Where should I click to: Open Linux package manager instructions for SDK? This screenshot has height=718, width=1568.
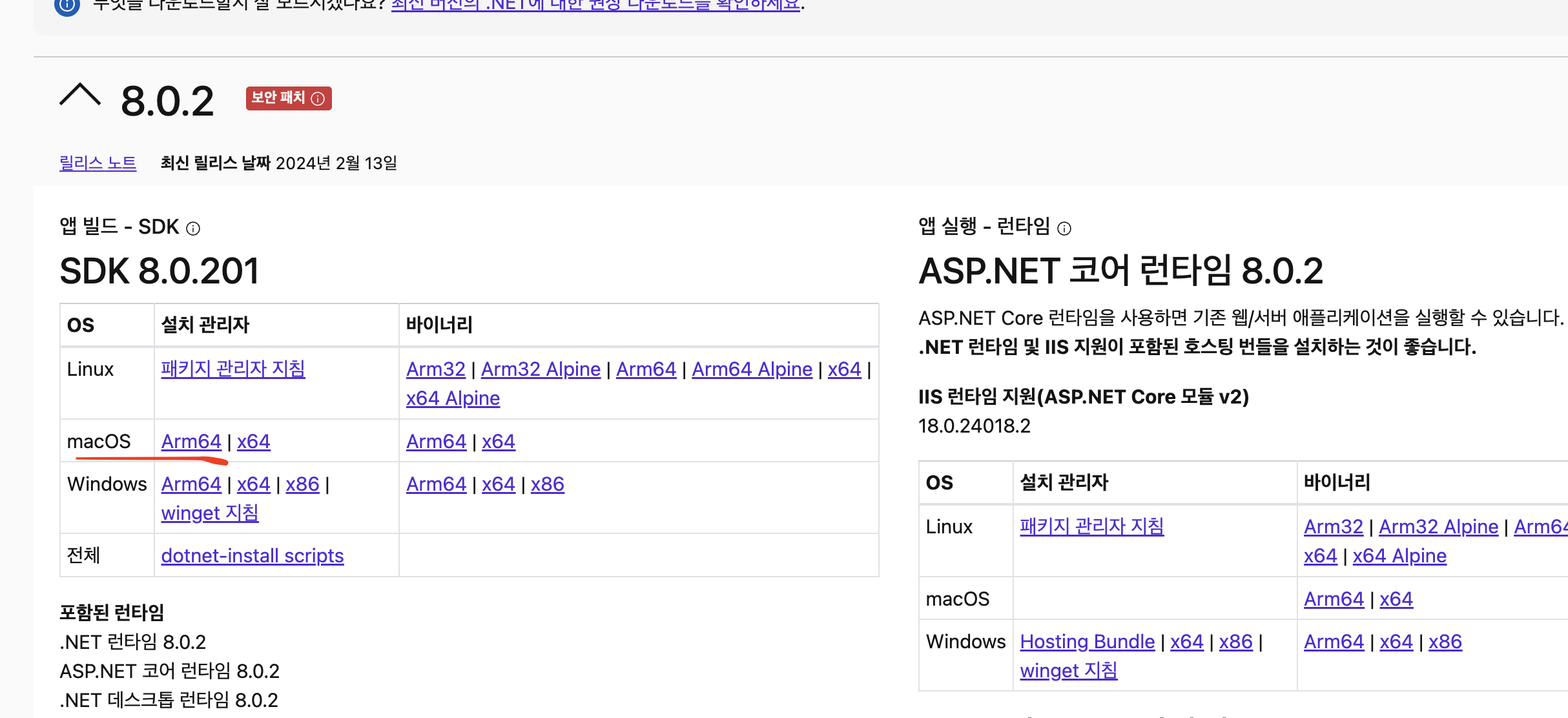[x=232, y=369]
